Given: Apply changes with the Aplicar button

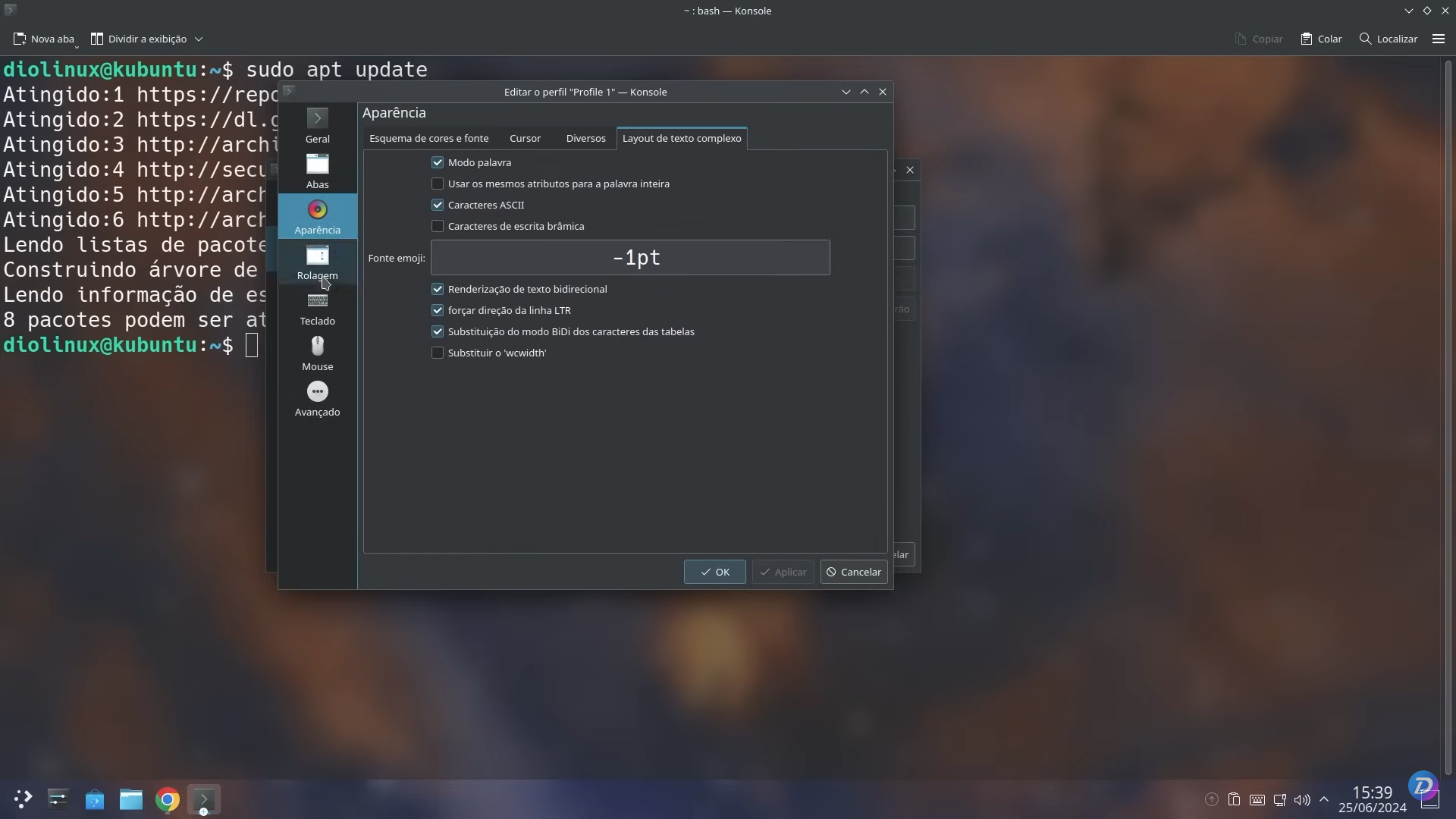Looking at the screenshot, I should coord(782,572).
